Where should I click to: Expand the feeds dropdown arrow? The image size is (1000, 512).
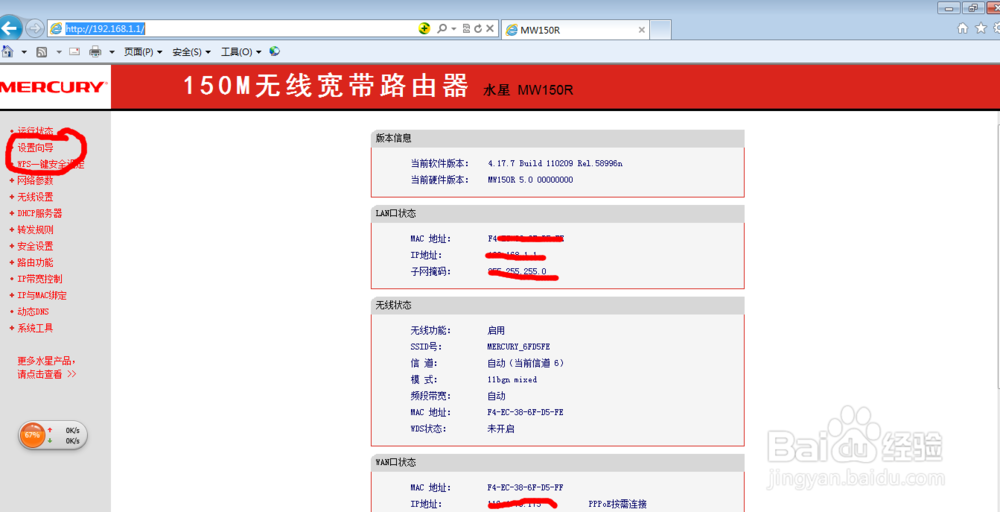59,52
